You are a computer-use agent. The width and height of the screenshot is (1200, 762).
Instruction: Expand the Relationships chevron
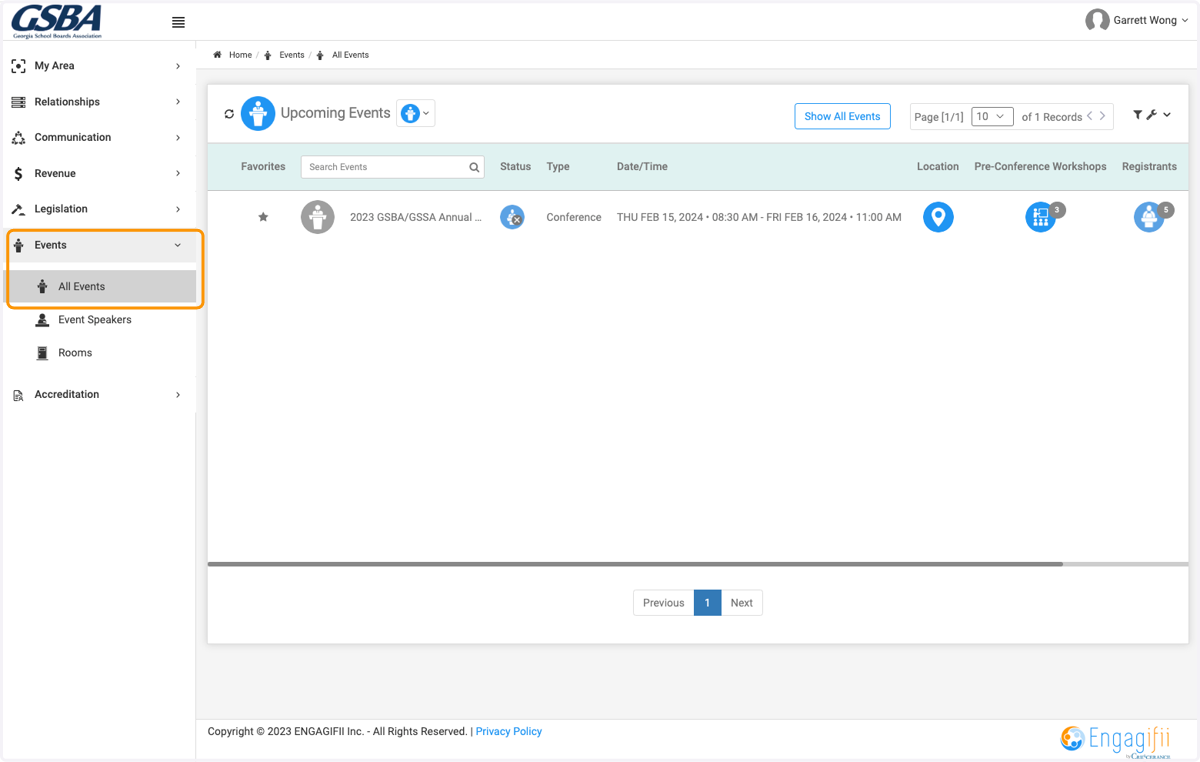[178, 102]
